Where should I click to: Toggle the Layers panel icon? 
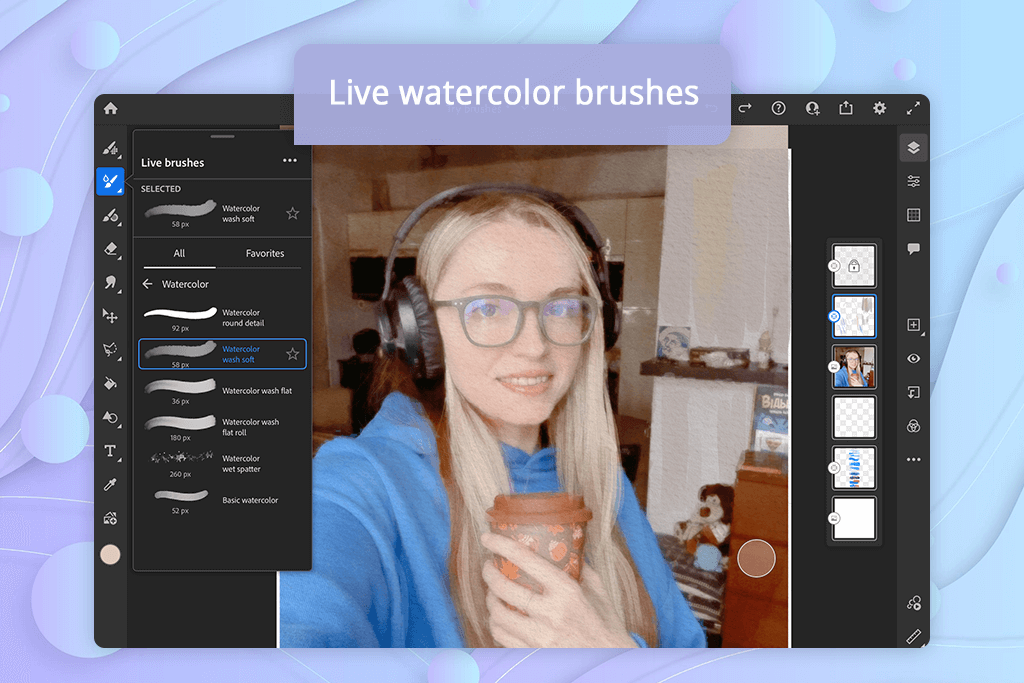[914, 148]
